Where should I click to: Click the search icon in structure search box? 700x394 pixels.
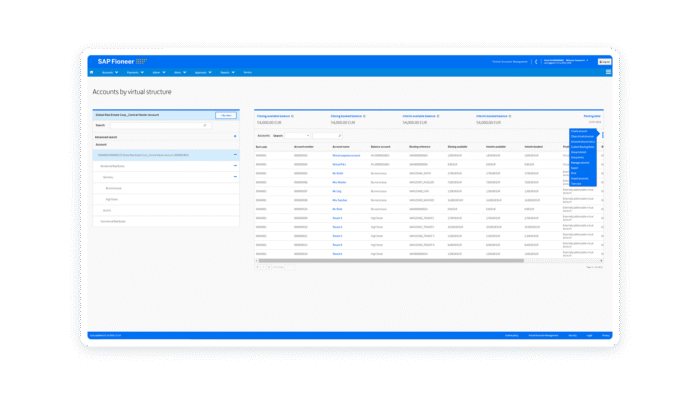click(205, 125)
